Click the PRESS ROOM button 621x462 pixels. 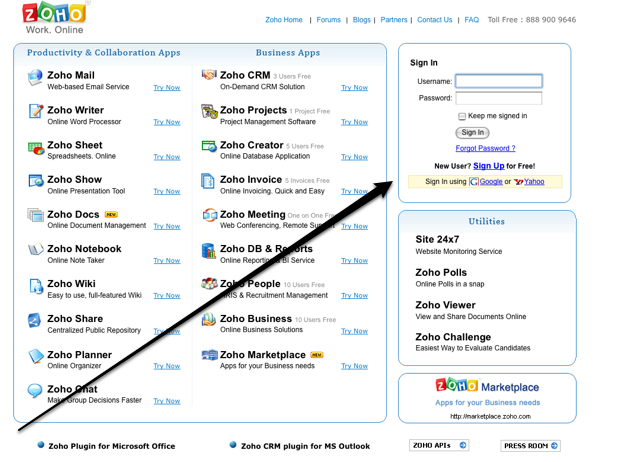[x=530, y=446]
